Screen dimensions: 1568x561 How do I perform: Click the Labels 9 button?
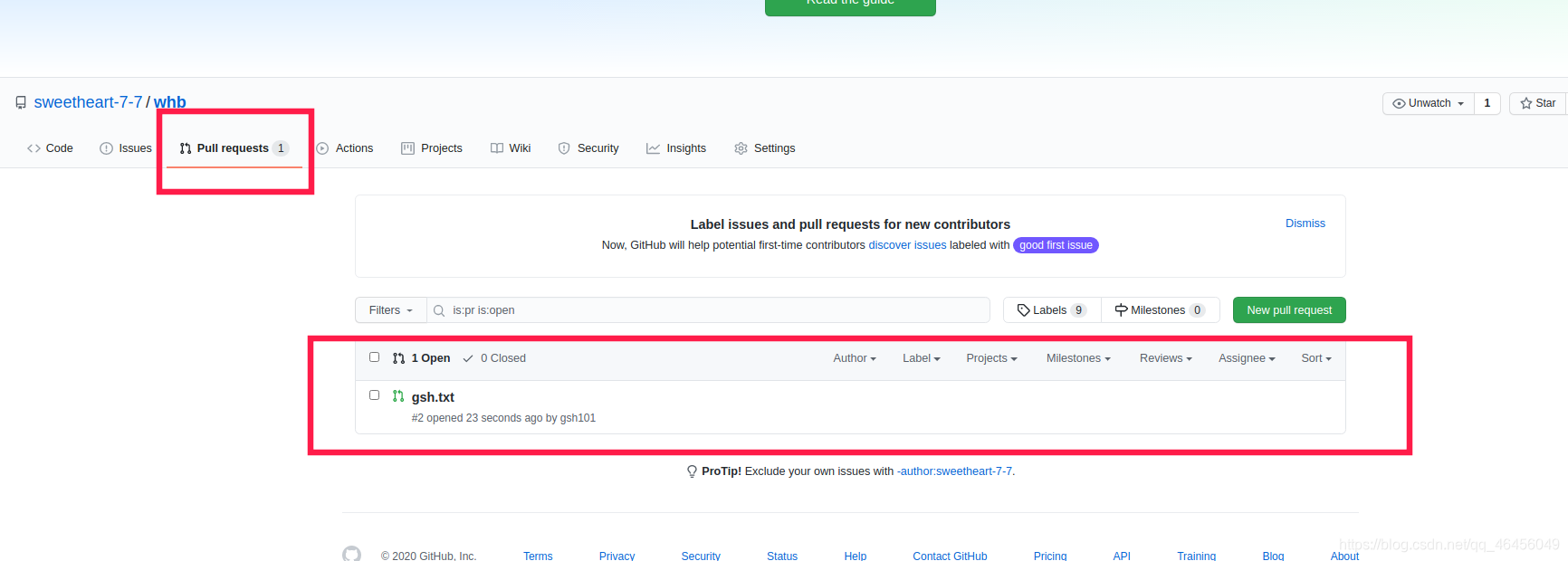click(1052, 310)
